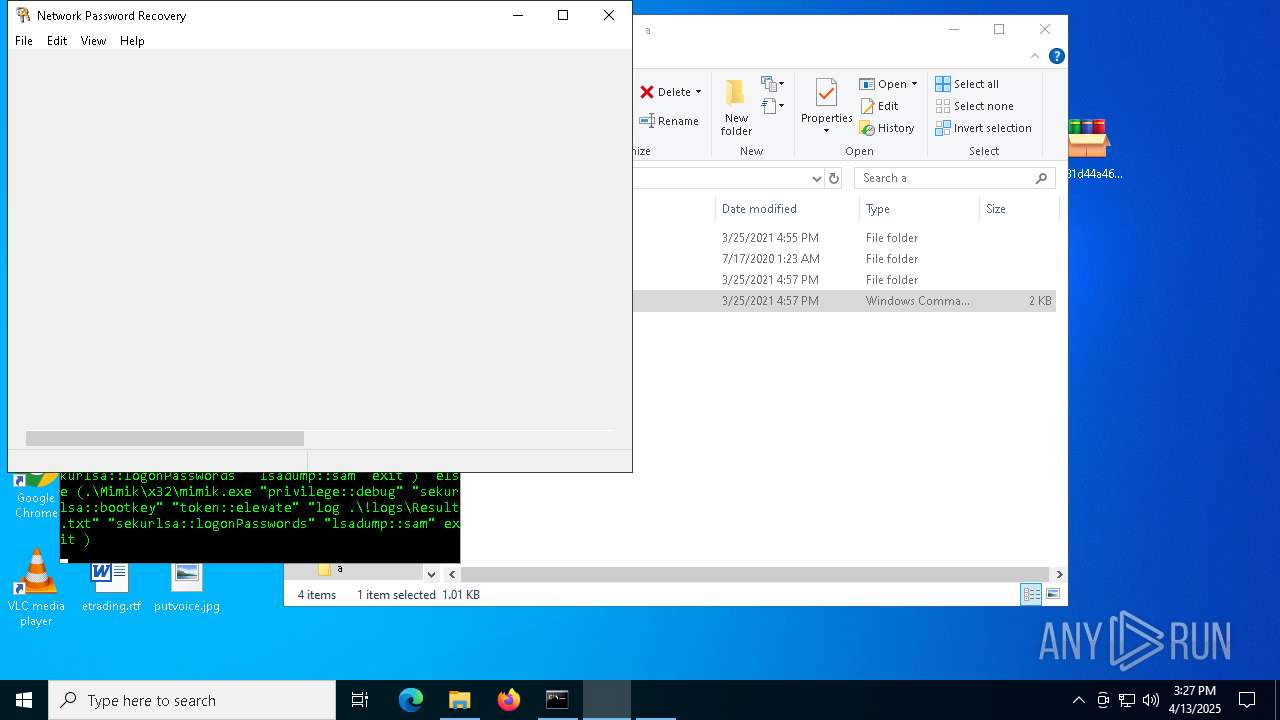Create a New folder from ribbon
This screenshot has width=1280, height=720.
coord(736,108)
